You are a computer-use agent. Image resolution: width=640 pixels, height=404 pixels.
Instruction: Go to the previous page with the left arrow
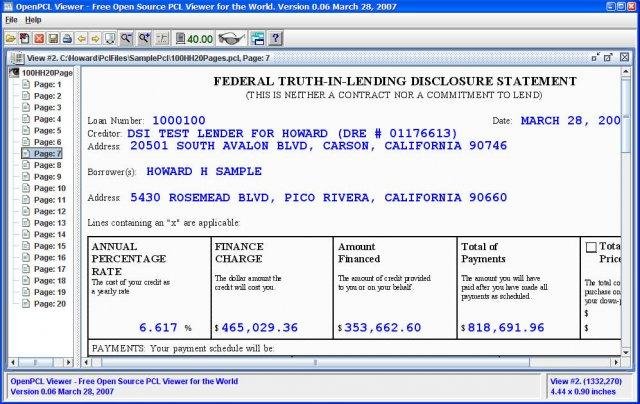pyautogui.click(x=82, y=39)
